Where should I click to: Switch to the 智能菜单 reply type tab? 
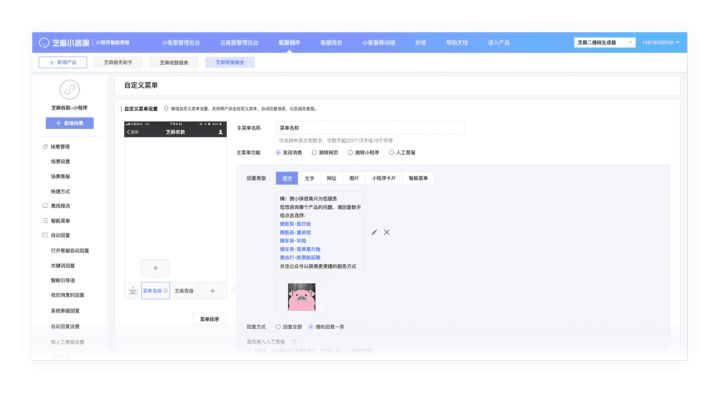(418, 178)
